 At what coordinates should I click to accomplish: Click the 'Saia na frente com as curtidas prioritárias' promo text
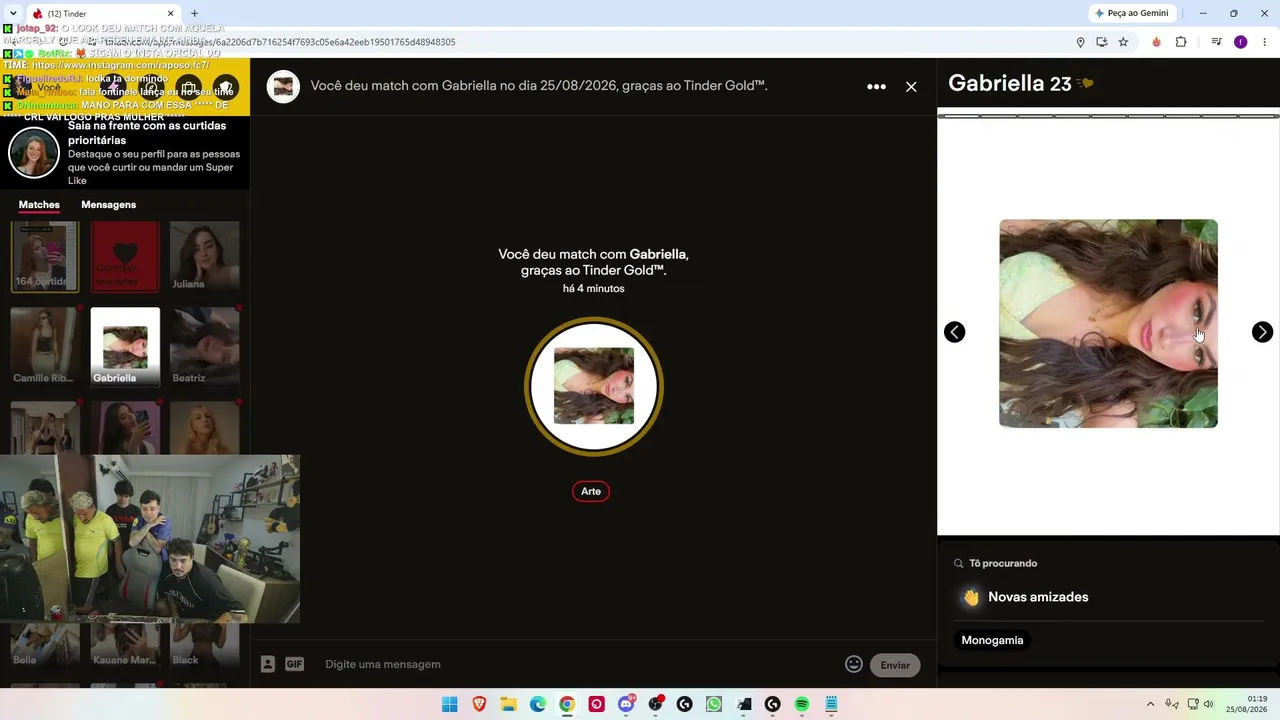click(x=147, y=133)
